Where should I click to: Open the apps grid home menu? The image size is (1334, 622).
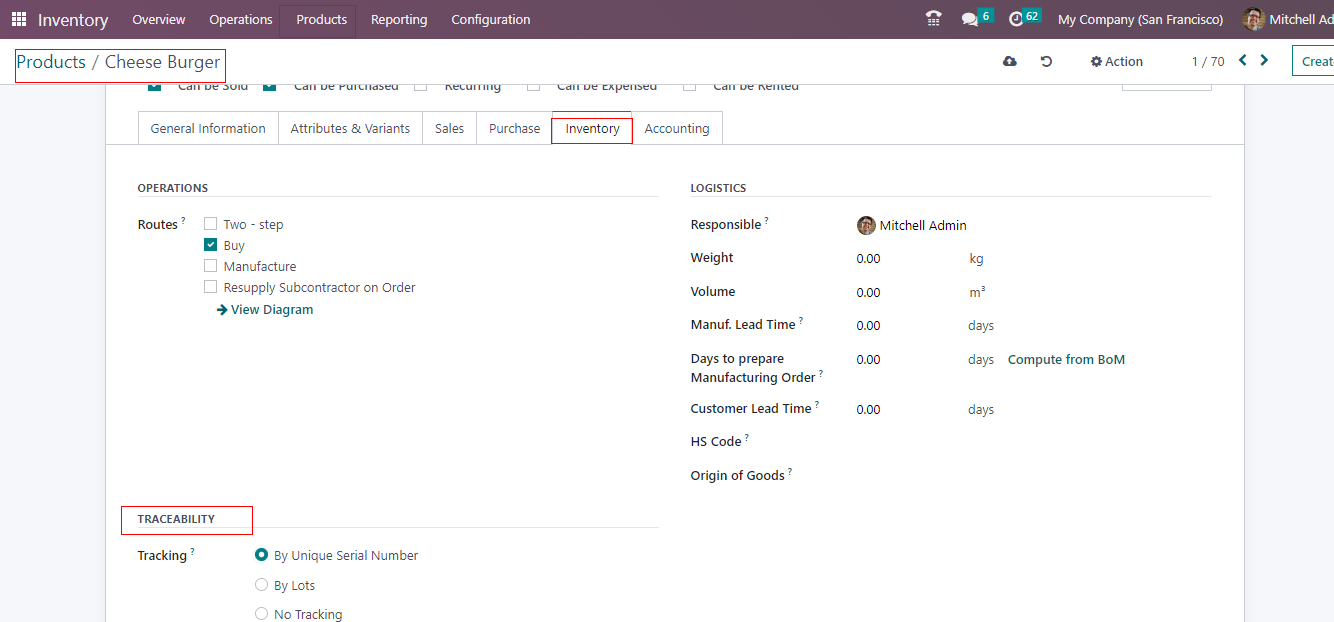19,19
